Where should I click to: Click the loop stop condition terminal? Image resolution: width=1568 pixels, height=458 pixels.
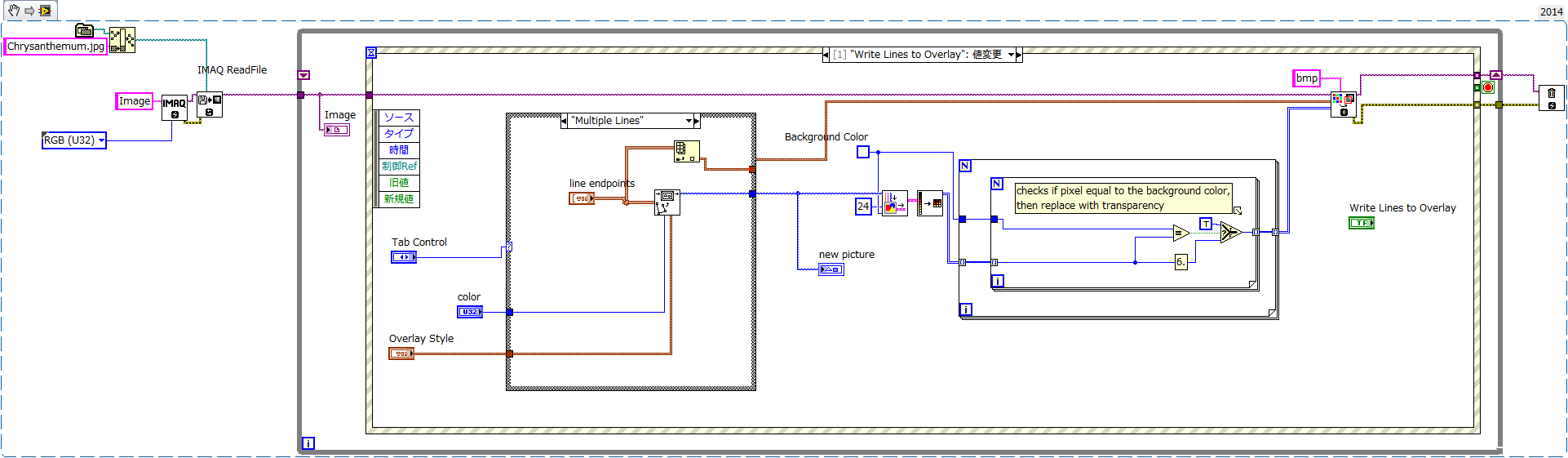(1488, 87)
